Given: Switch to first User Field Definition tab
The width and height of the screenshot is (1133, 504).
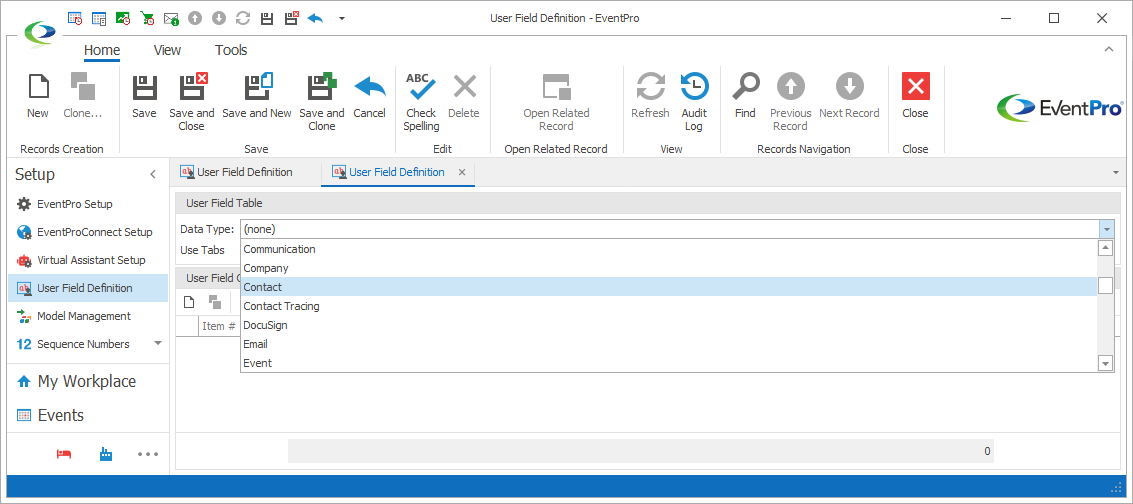Looking at the screenshot, I should pos(245,172).
